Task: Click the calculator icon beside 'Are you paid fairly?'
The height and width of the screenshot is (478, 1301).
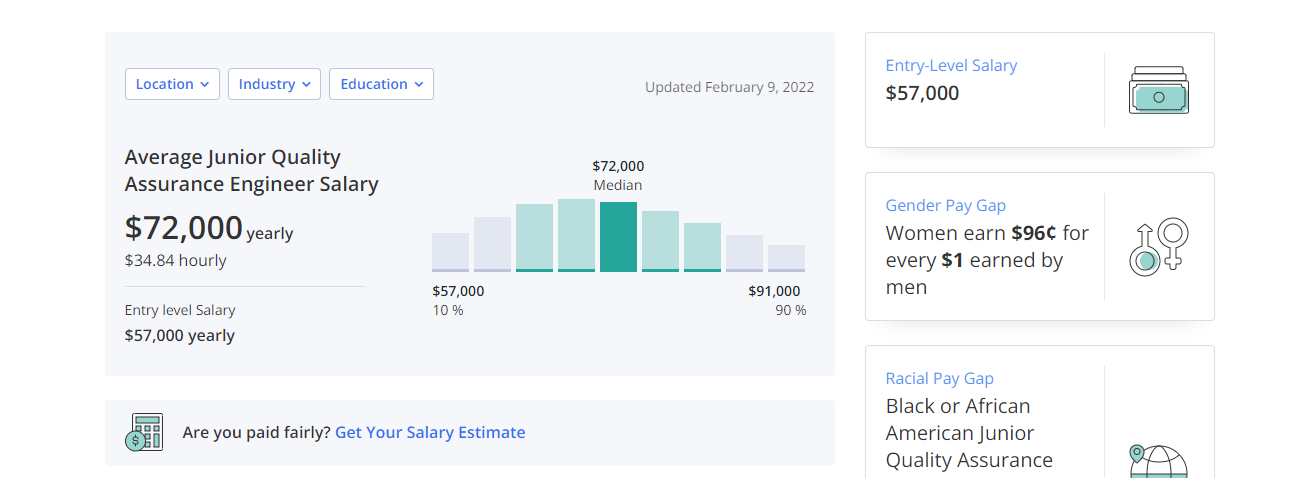Action: pos(144,432)
